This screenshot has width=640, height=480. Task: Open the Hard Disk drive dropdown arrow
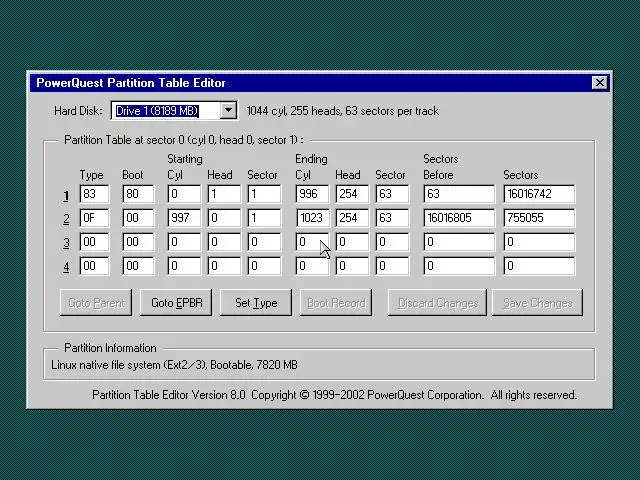[x=228, y=111]
